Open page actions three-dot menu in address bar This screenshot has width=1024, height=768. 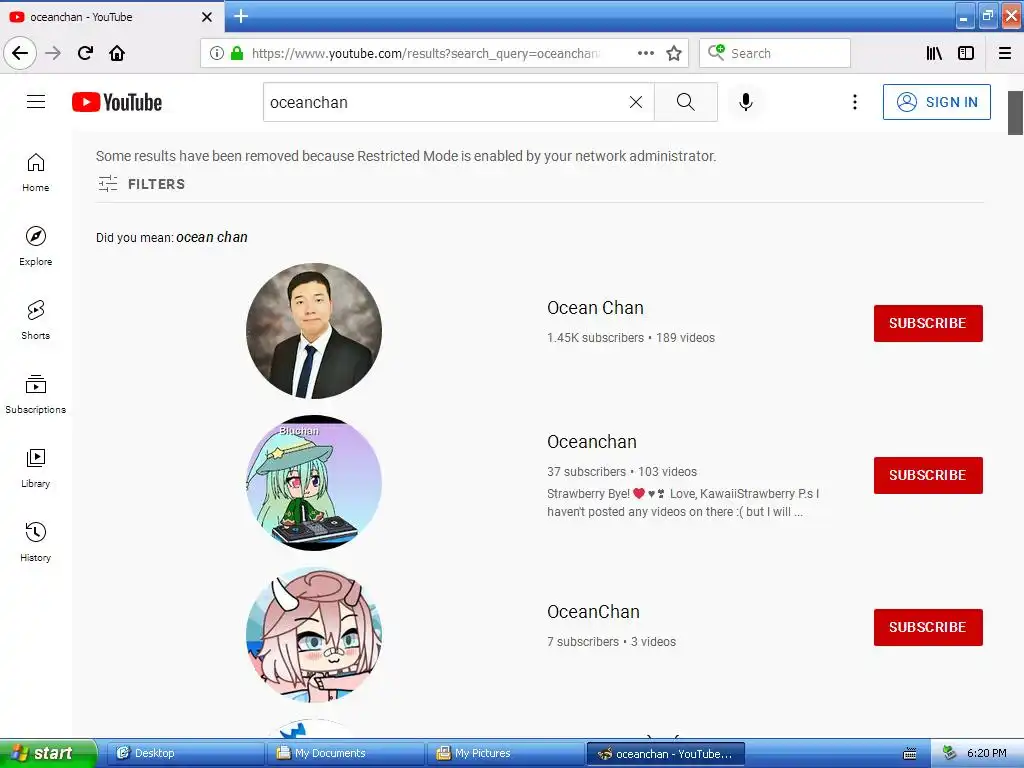coord(645,53)
